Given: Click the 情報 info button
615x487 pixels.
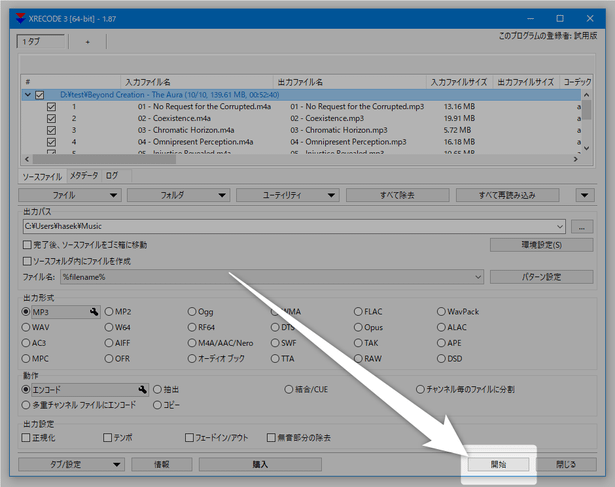Looking at the screenshot, I should point(162,465).
